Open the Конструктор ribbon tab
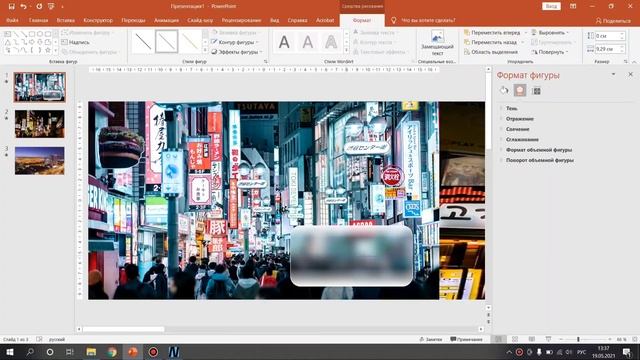 [x=98, y=20]
